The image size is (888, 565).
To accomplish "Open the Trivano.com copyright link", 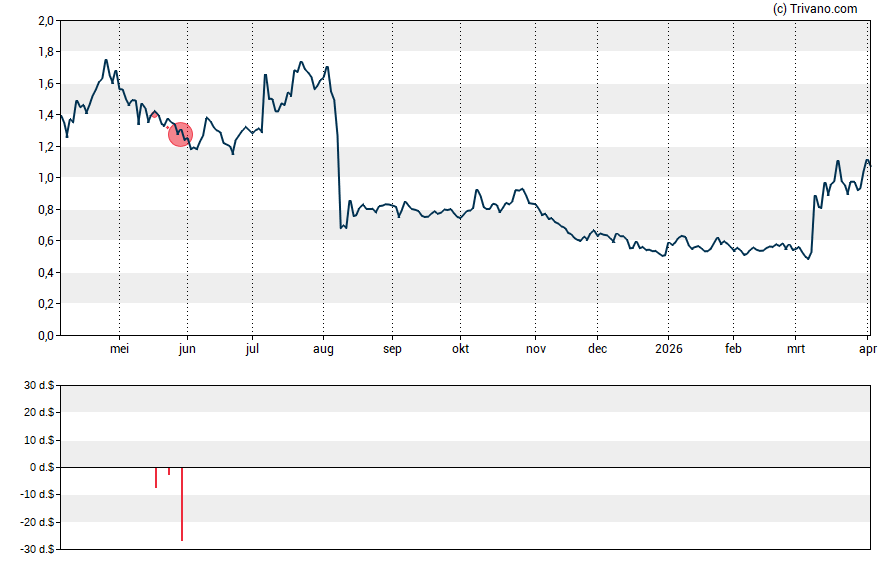I will coord(815,9).
